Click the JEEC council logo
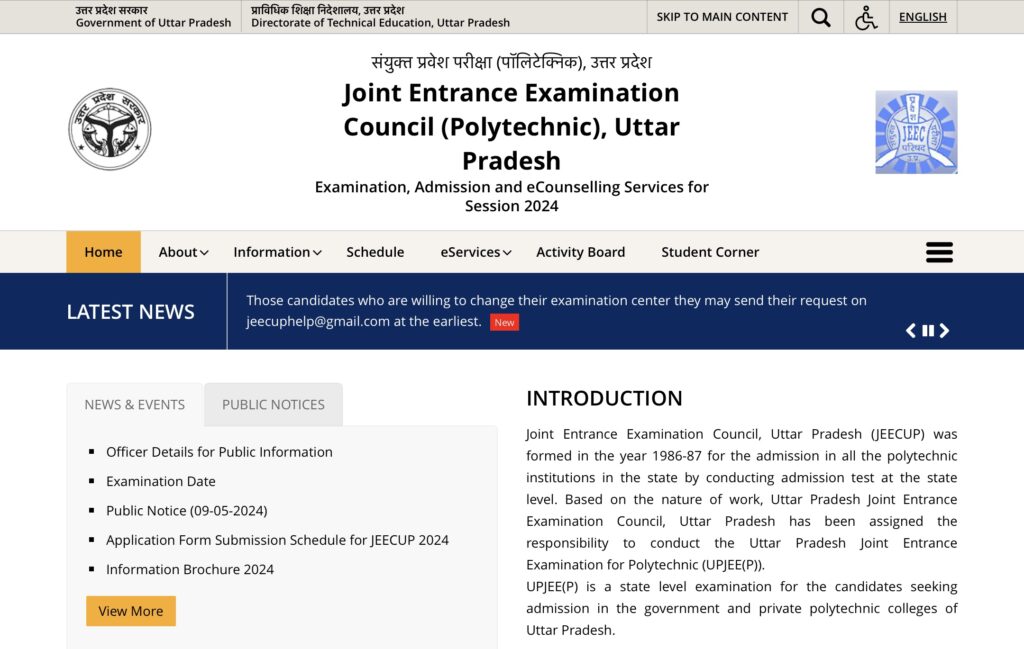This screenshot has height=649, width=1024. [916, 132]
